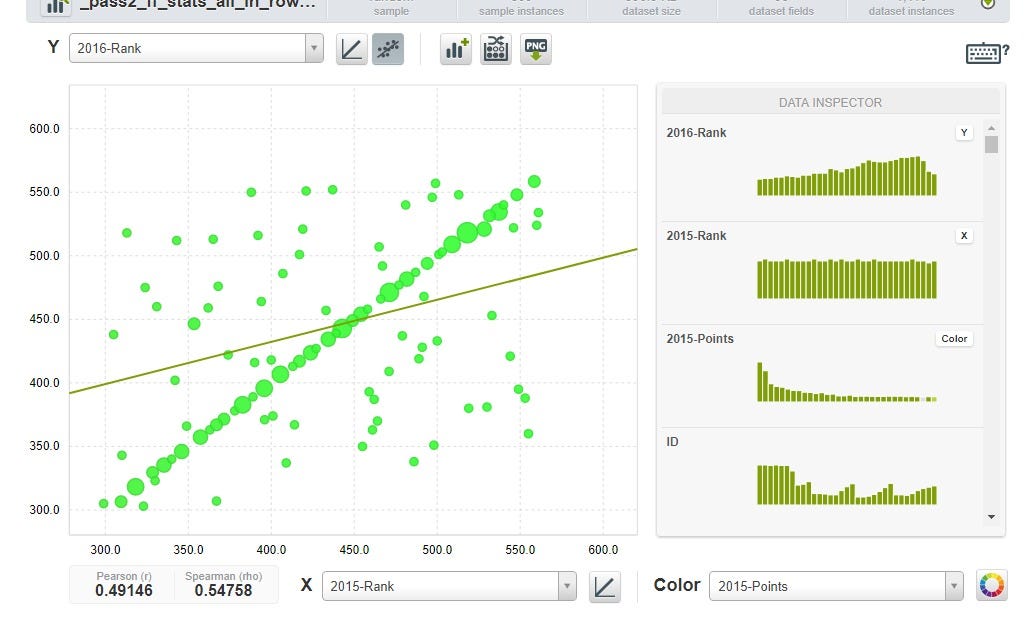The height and width of the screenshot is (641, 1035).
Task: Click the shuffle sample grid icon
Action: pyautogui.click(x=496, y=49)
